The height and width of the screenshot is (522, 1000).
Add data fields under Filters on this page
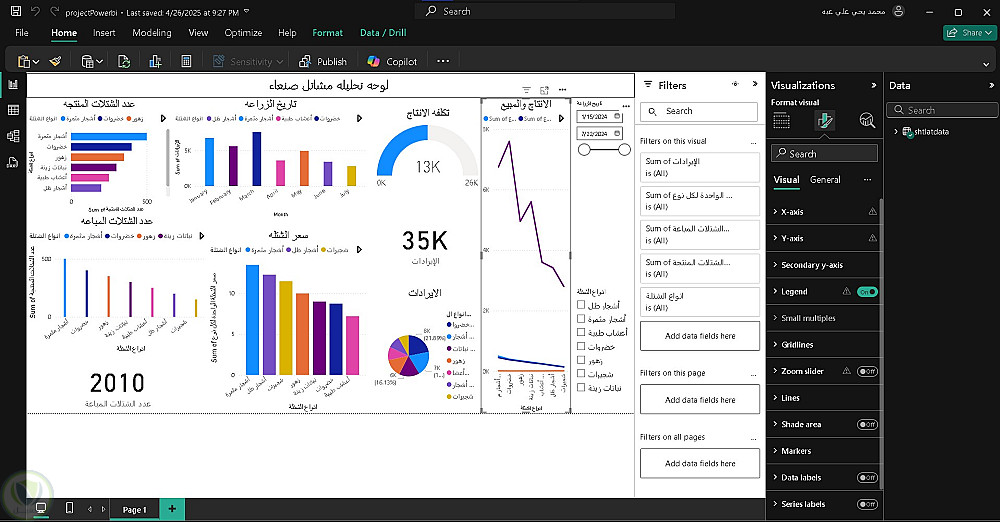pos(700,400)
